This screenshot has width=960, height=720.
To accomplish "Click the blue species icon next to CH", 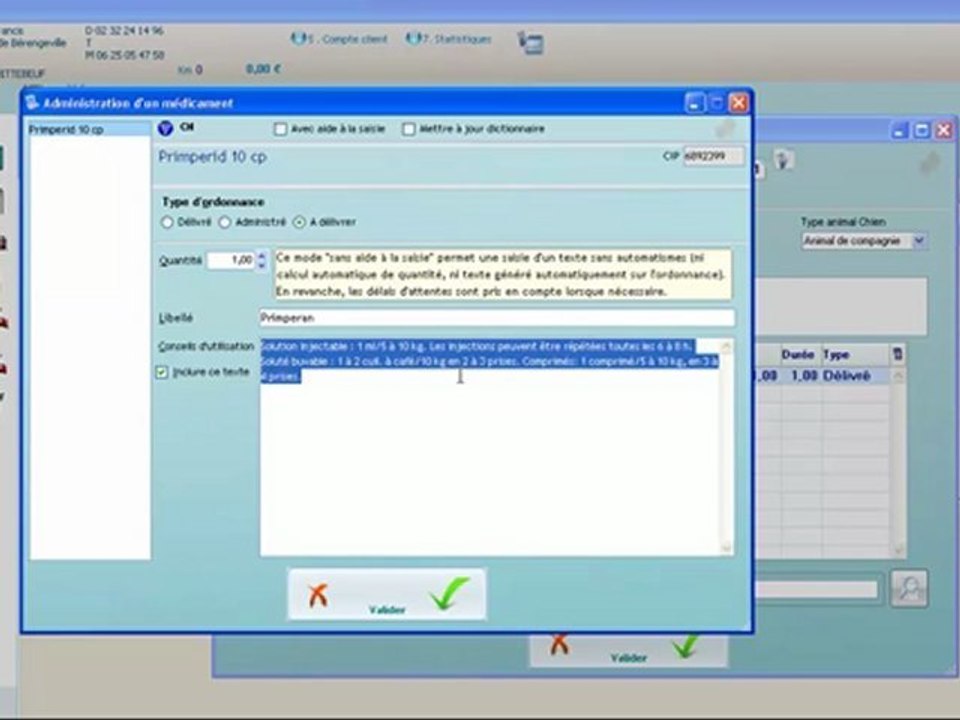I will 165,129.
